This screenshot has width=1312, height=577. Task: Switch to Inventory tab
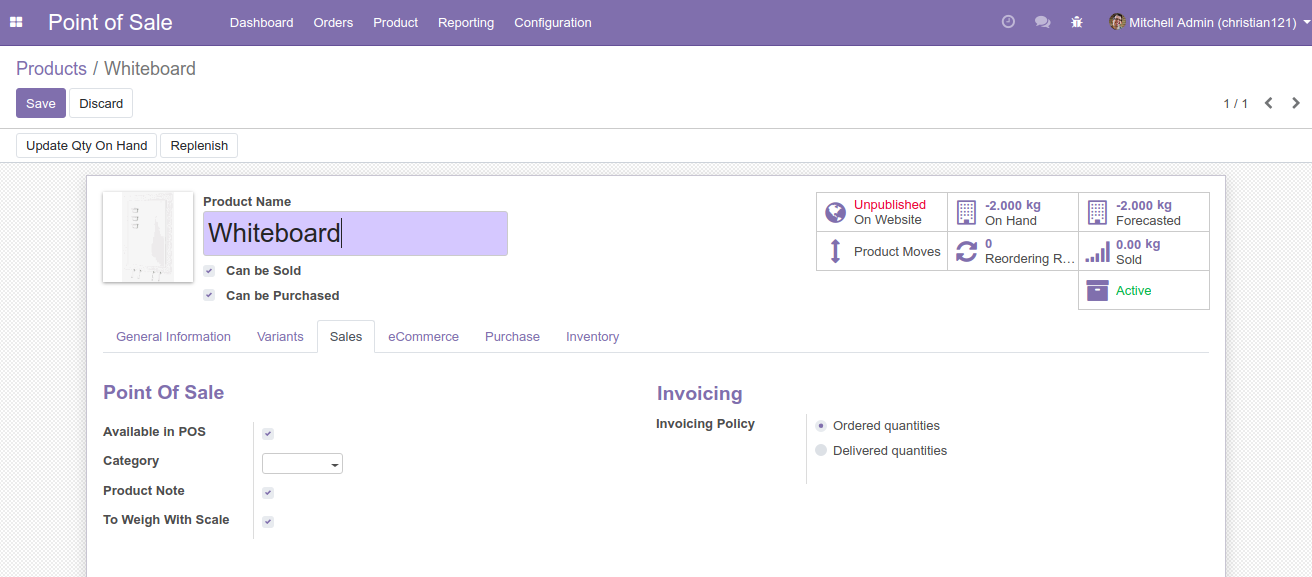592,337
